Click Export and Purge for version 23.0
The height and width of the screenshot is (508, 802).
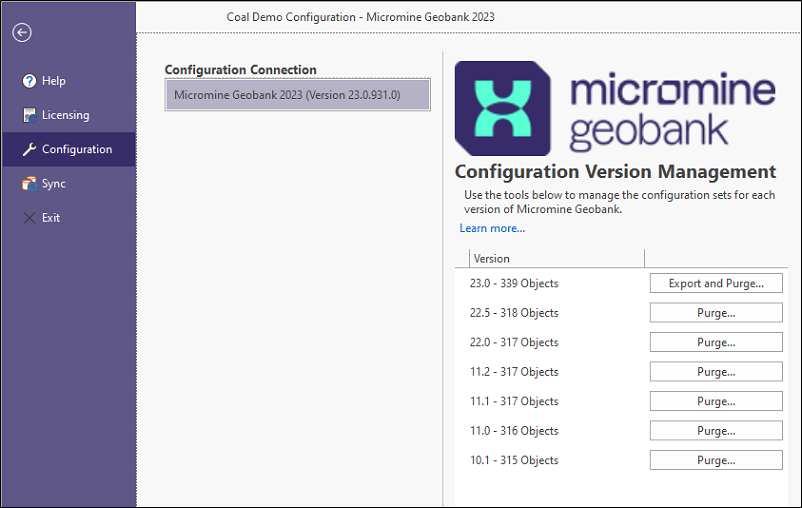click(x=716, y=283)
